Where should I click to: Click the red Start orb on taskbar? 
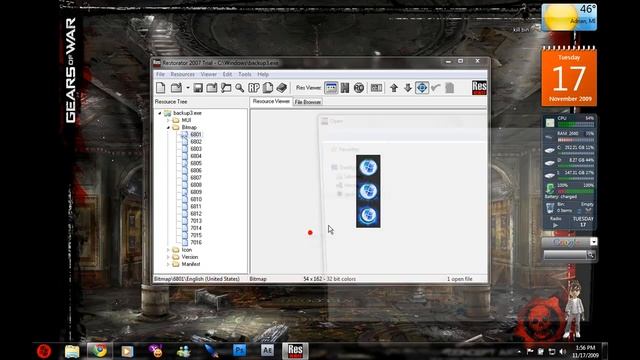click(x=44, y=351)
